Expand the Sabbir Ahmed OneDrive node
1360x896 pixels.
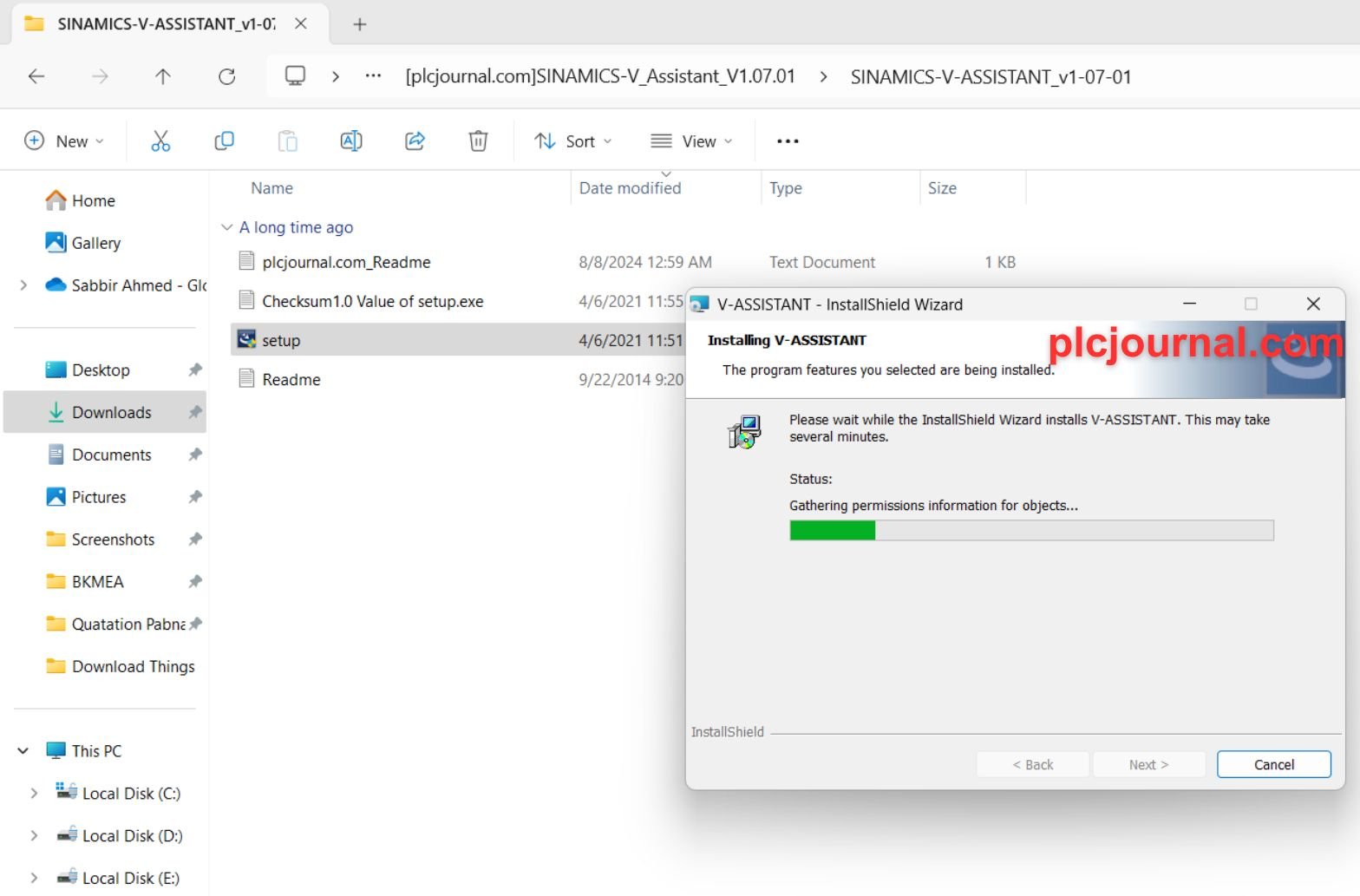pos(23,284)
